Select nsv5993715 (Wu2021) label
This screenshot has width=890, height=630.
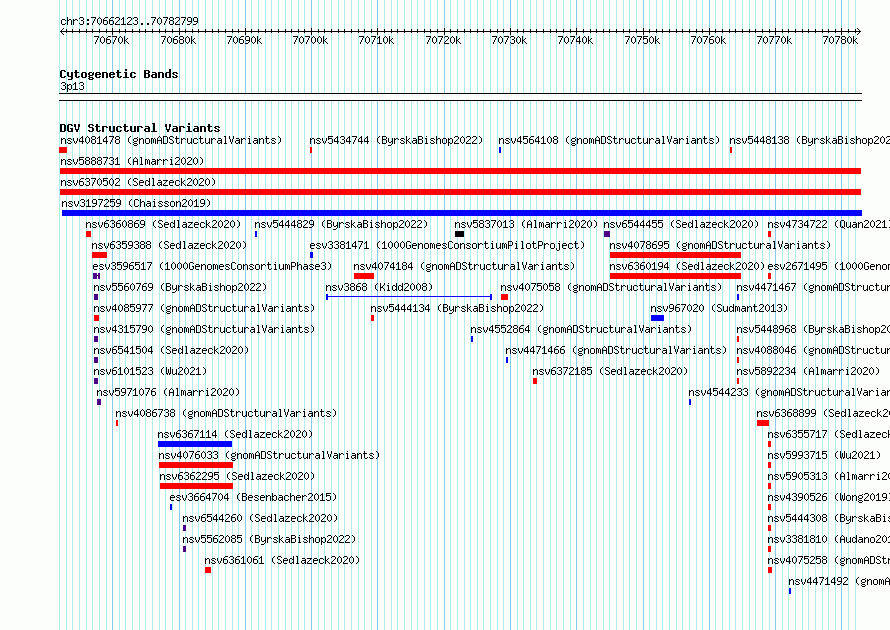[x=824, y=455]
